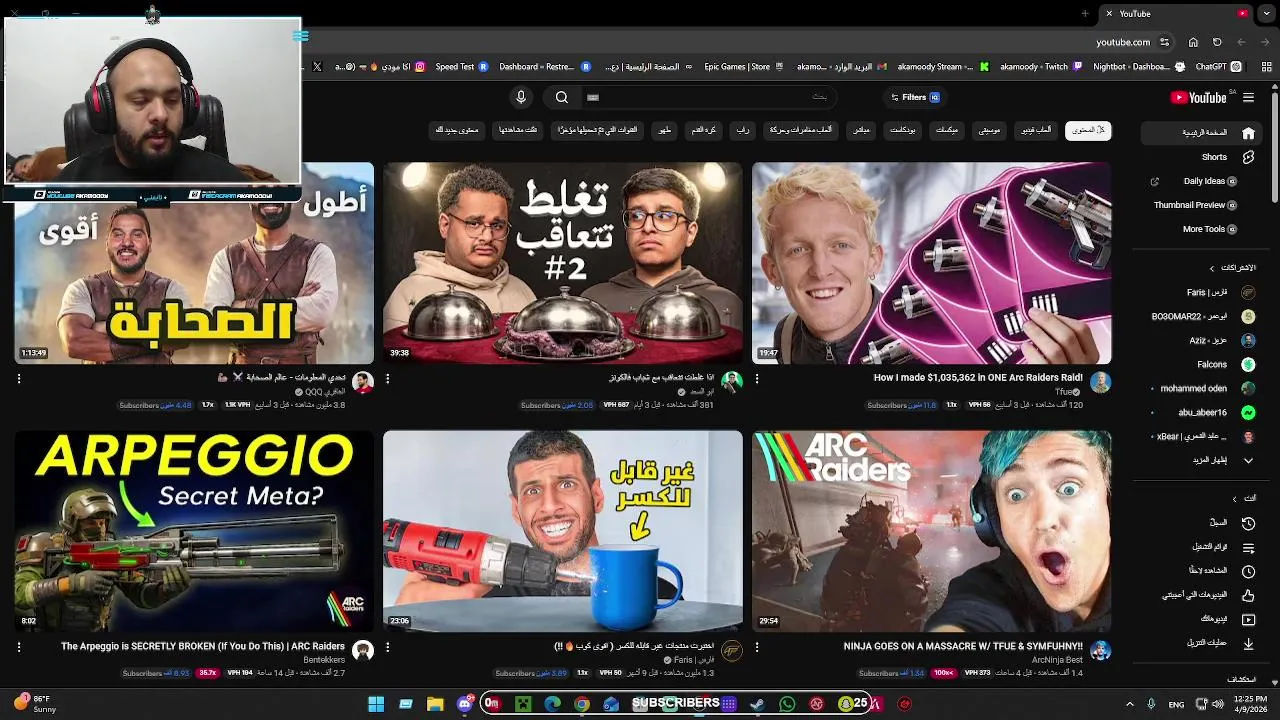Reload the page with refresh icon

[1217, 42]
